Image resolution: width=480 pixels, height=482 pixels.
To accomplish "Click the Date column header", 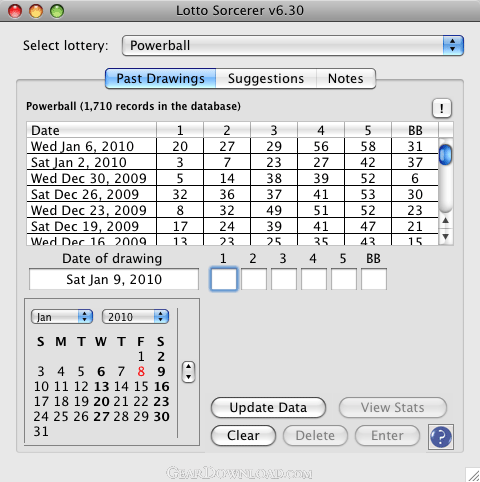I will [x=91, y=130].
